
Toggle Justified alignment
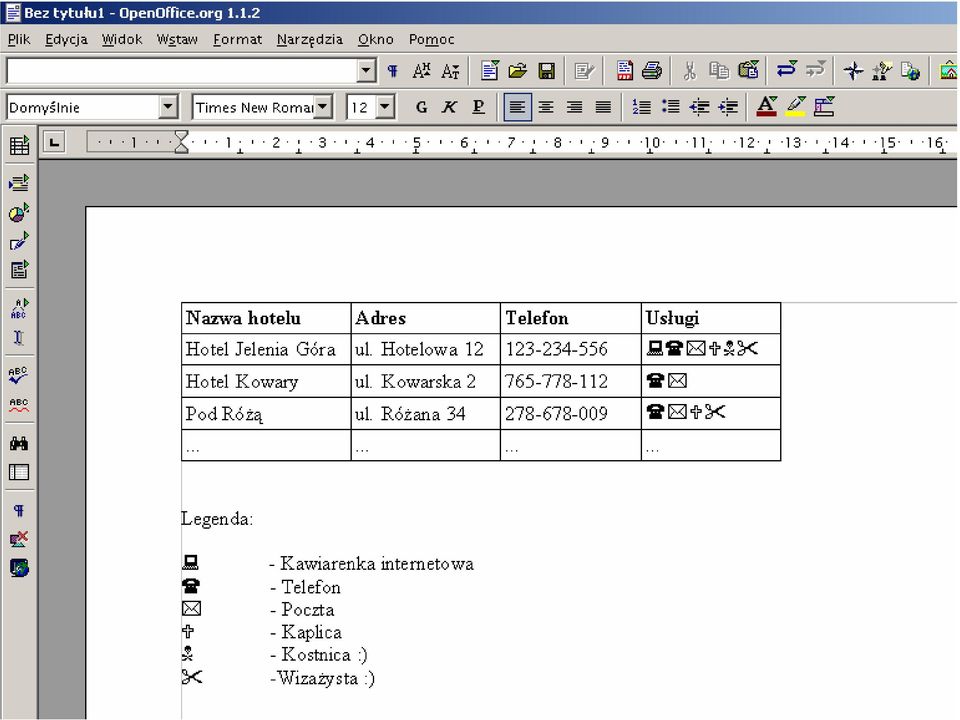(603, 107)
